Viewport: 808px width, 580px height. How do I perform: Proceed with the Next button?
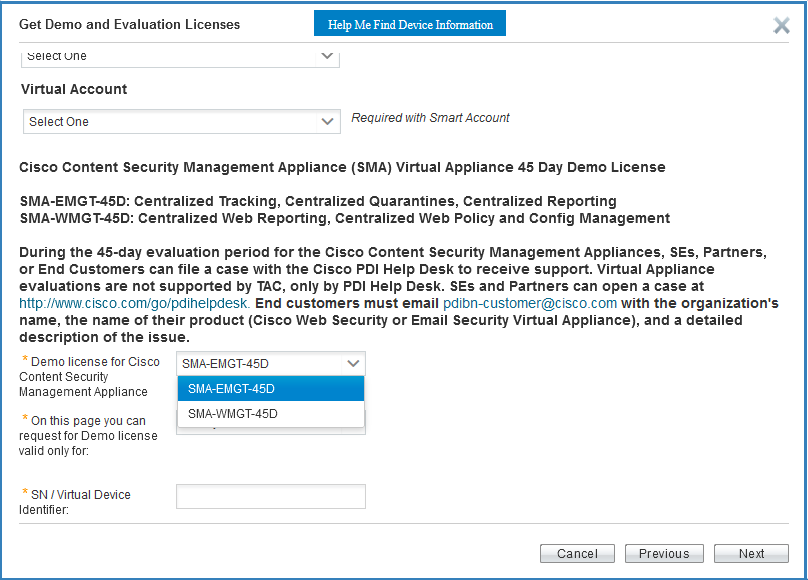(751, 554)
